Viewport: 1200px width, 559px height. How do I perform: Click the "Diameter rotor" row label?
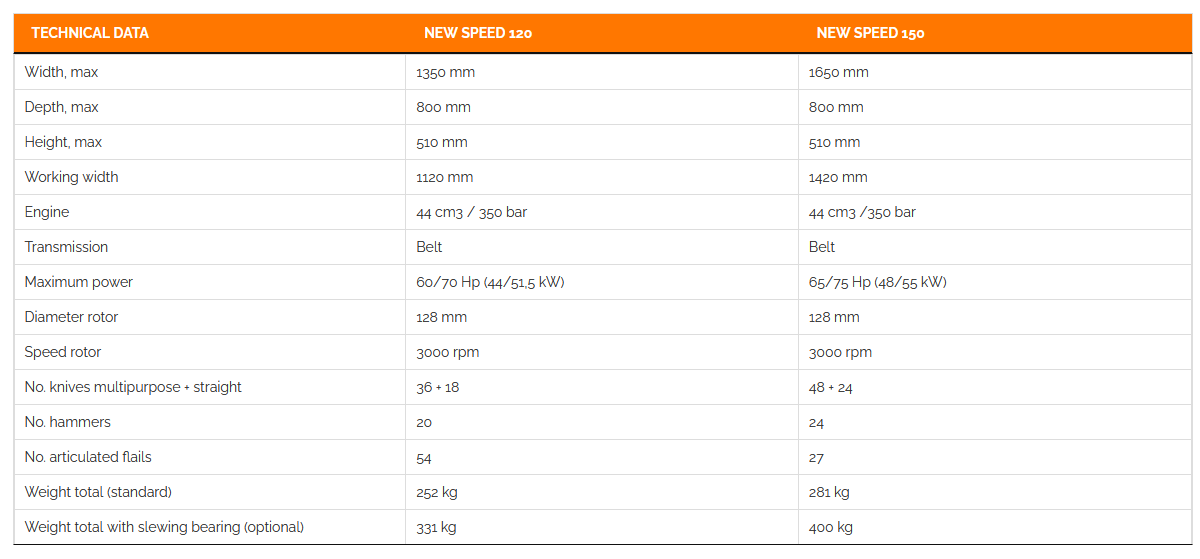pyautogui.click(x=71, y=317)
